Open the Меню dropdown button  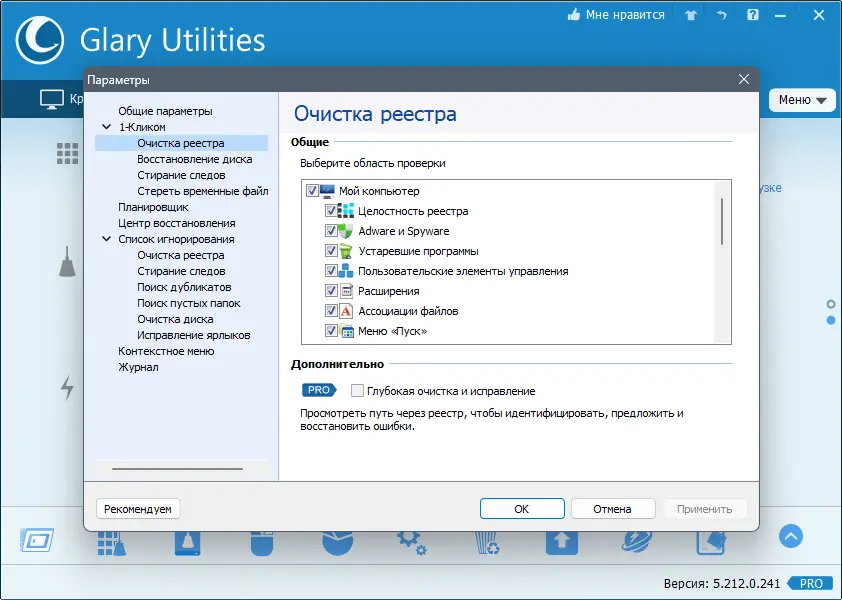coord(802,100)
